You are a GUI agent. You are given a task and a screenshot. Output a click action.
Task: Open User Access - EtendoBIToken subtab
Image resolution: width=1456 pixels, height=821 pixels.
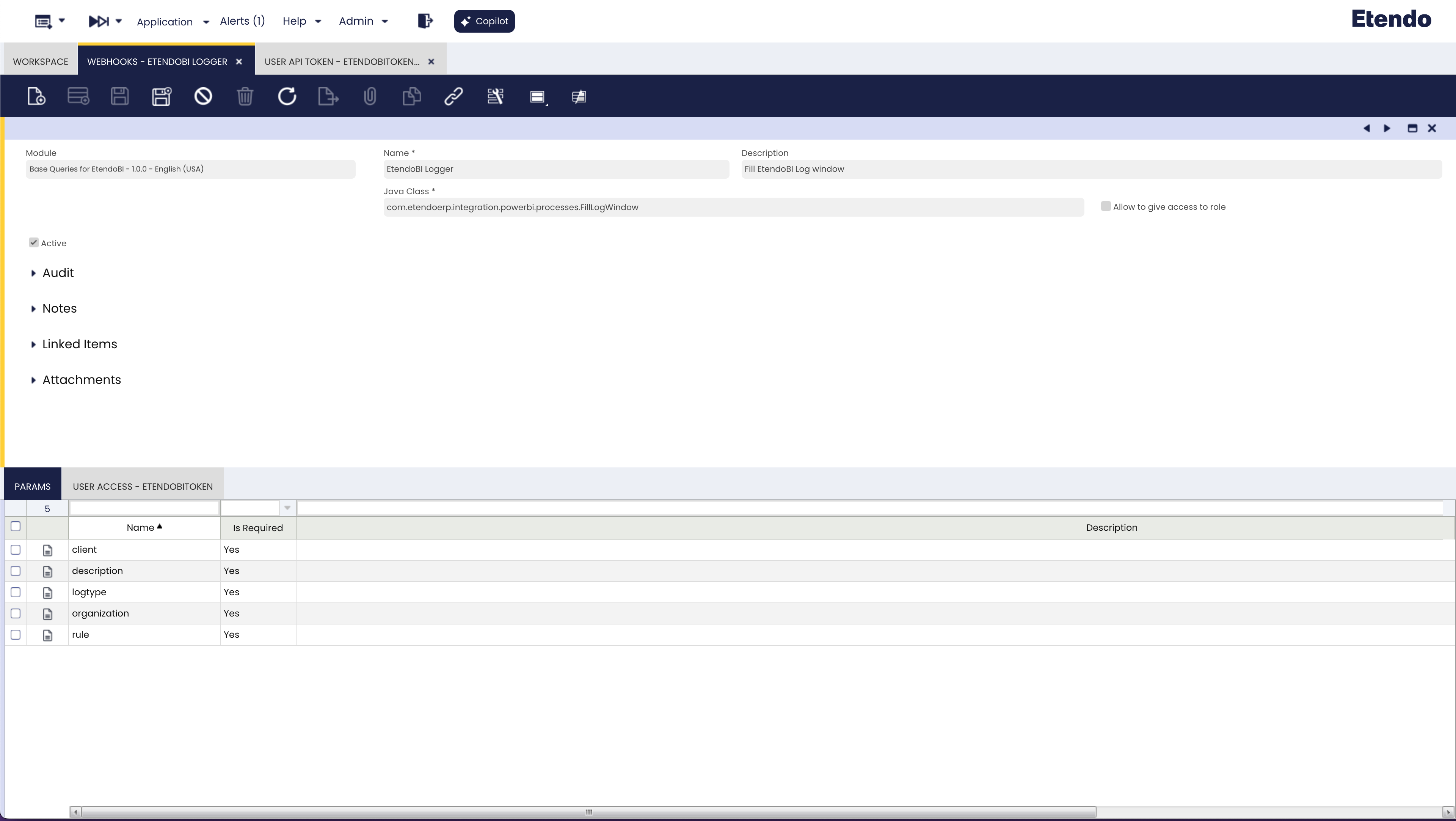(x=143, y=486)
